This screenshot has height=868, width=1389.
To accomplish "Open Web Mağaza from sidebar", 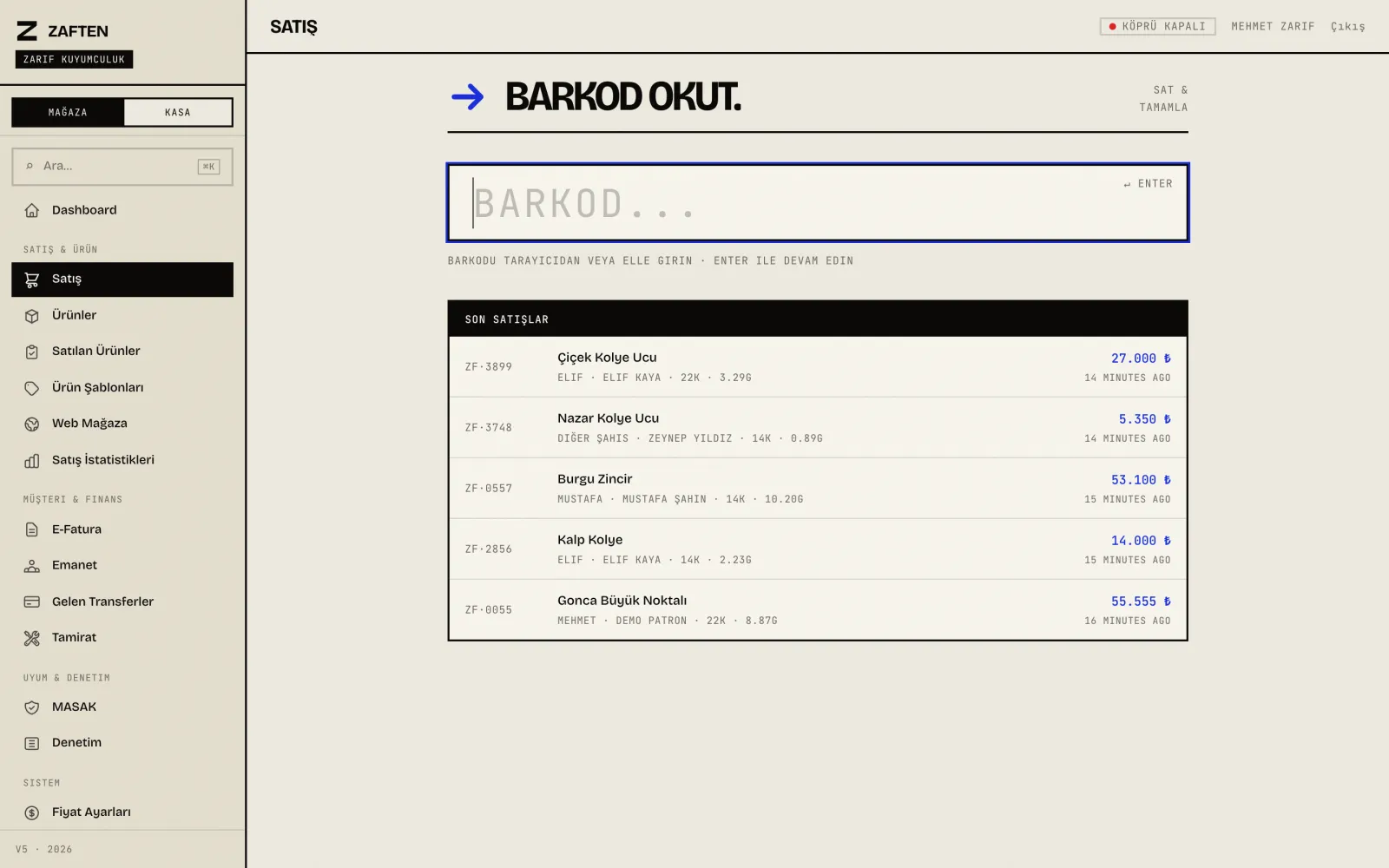I will click(x=122, y=423).
